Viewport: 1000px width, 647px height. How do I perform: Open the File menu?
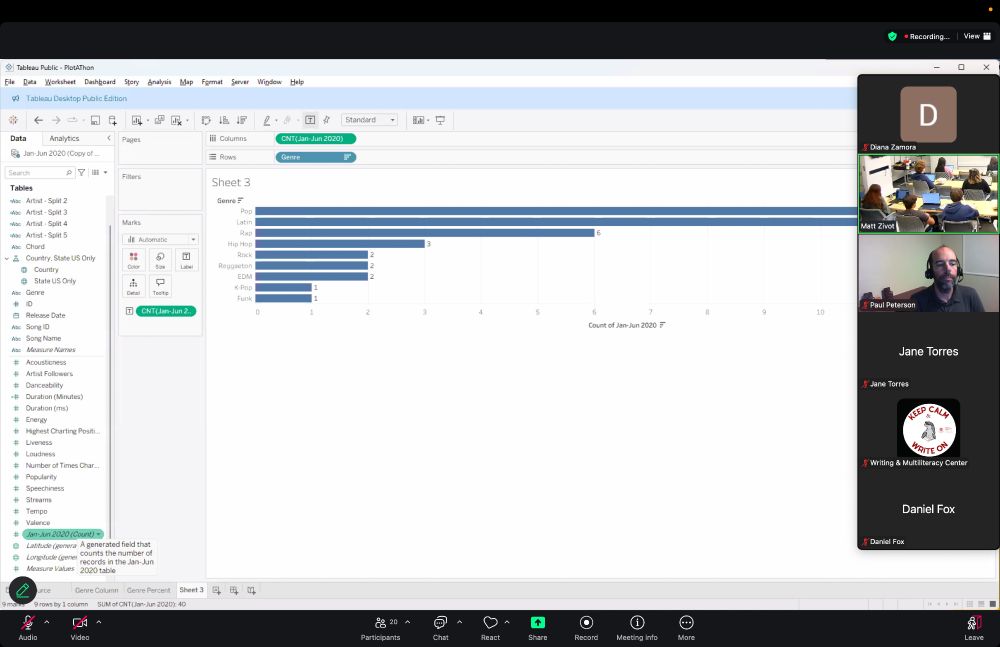point(10,82)
